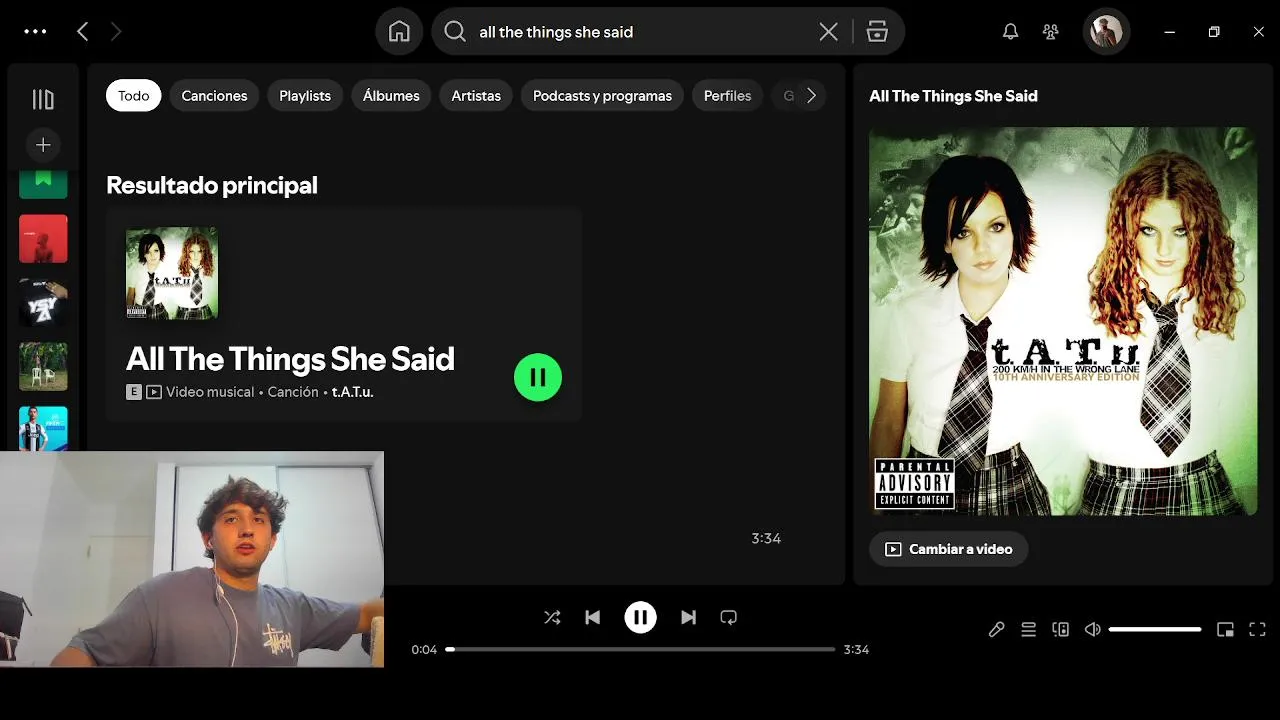Click the large album artwork in right panel
Screen dimensions: 1280x720
pos(1063,321)
